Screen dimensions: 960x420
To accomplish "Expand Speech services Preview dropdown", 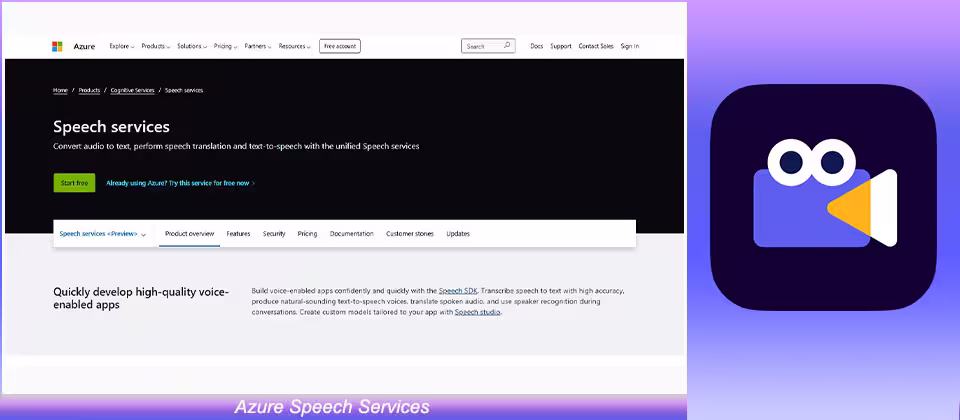I will click(103, 234).
